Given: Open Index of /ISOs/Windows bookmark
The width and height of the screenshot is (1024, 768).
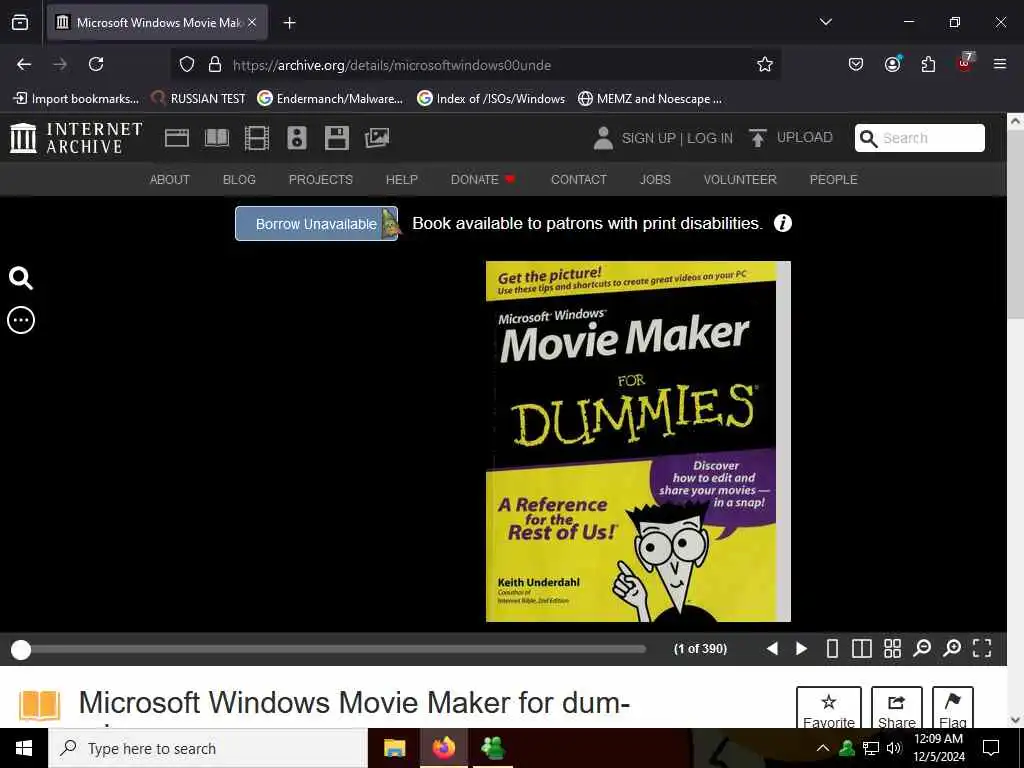Looking at the screenshot, I should [x=491, y=99].
